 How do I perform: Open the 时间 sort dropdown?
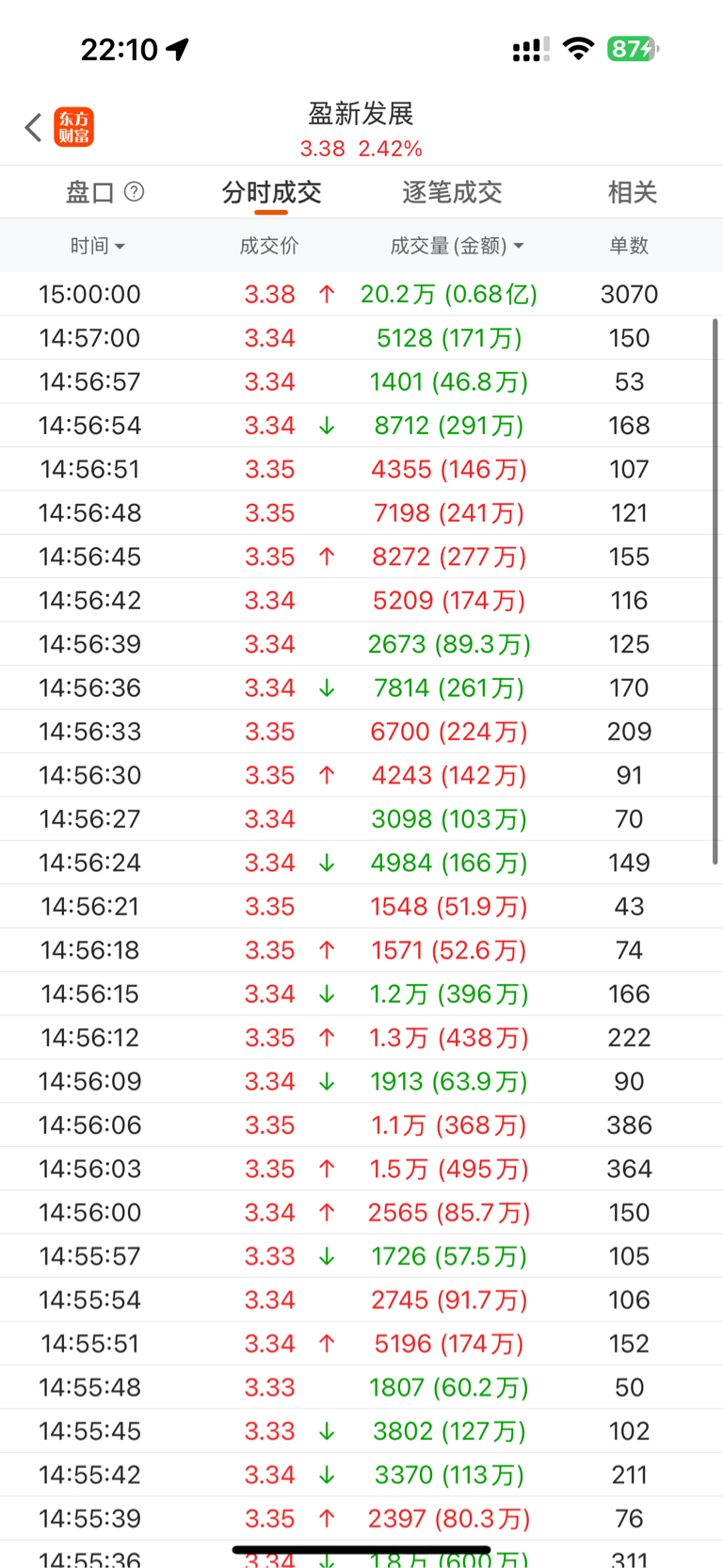pyautogui.click(x=97, y=246)
